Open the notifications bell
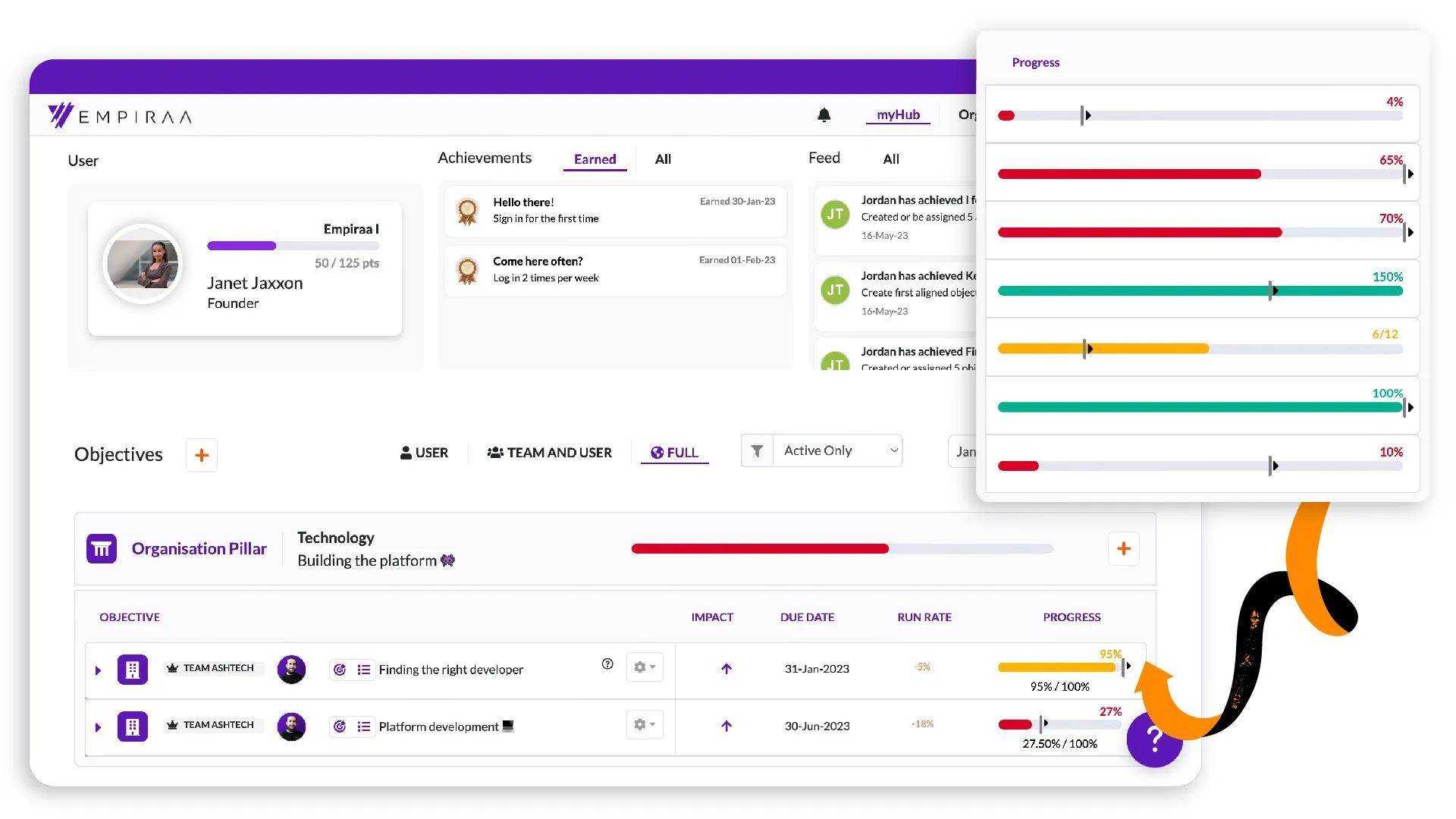This screenshot has width=1456, height=819. pyautogui.click(x=824, y=115)
